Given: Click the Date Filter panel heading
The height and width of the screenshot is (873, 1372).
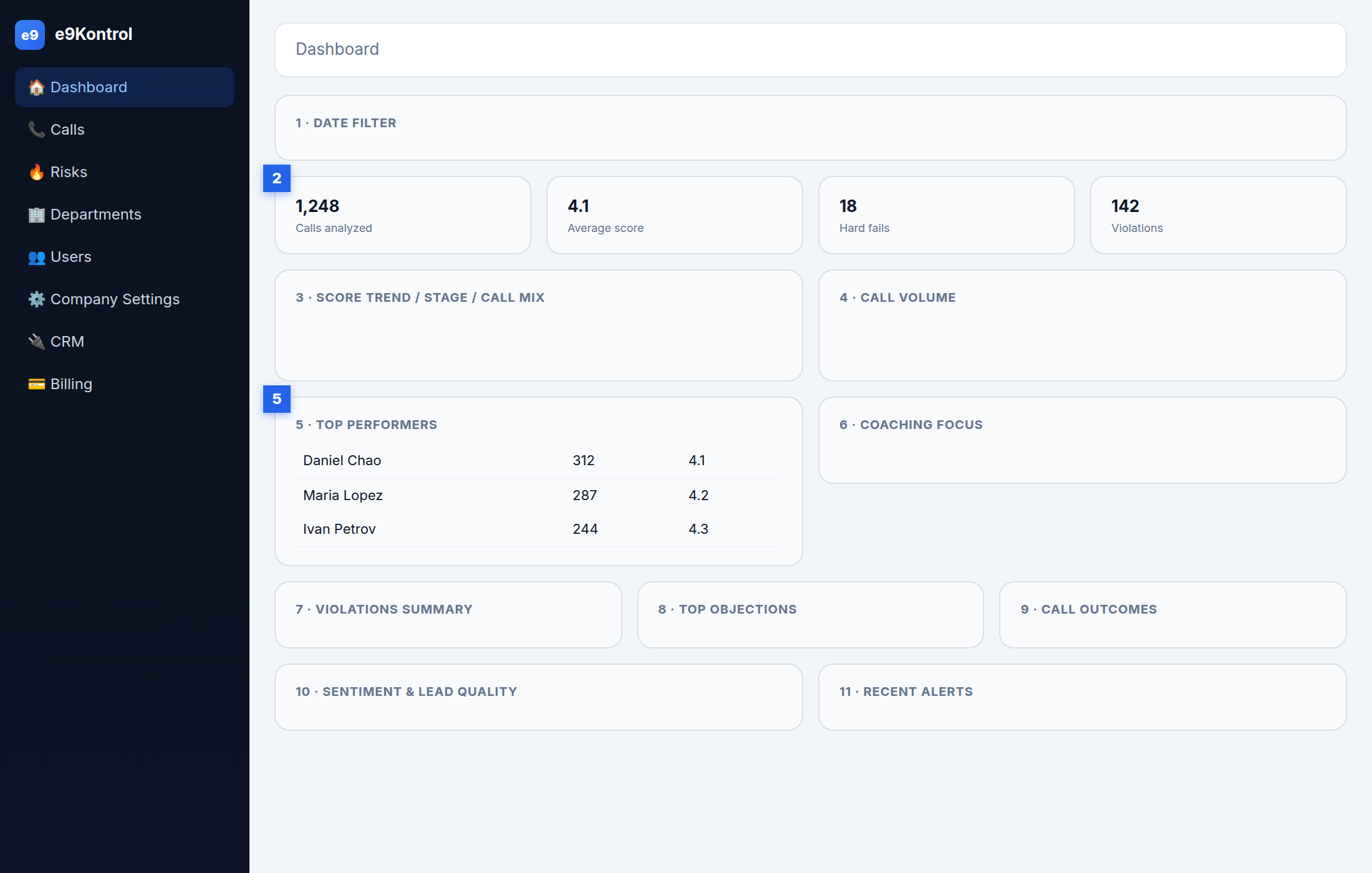Looking at the screenshot, I should (346, 123).
